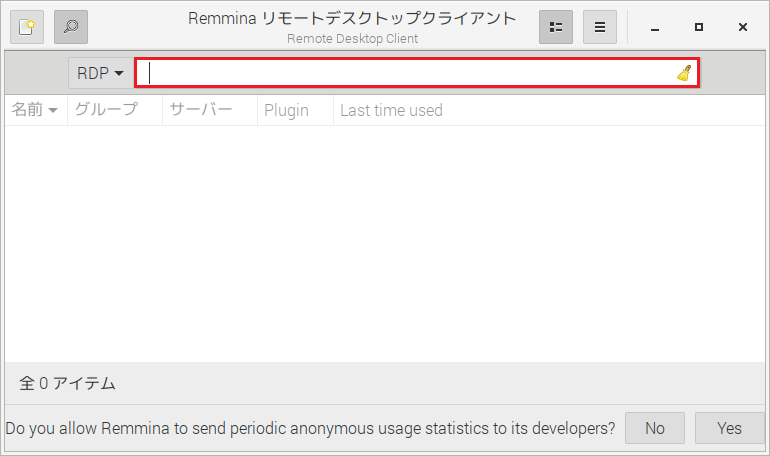Close the Remmina window
This screenshot has height=456, width=770.
[743, 28]
